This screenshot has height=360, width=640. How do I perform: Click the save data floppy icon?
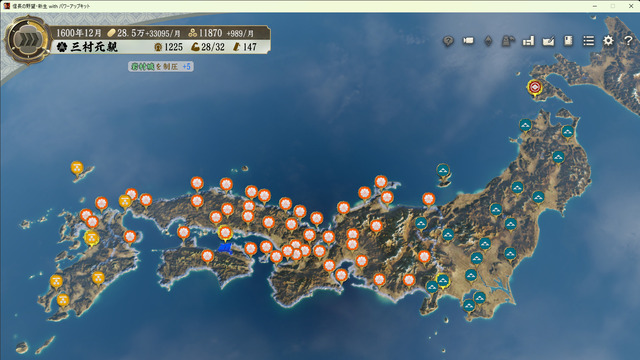click(x=528, y=40)
